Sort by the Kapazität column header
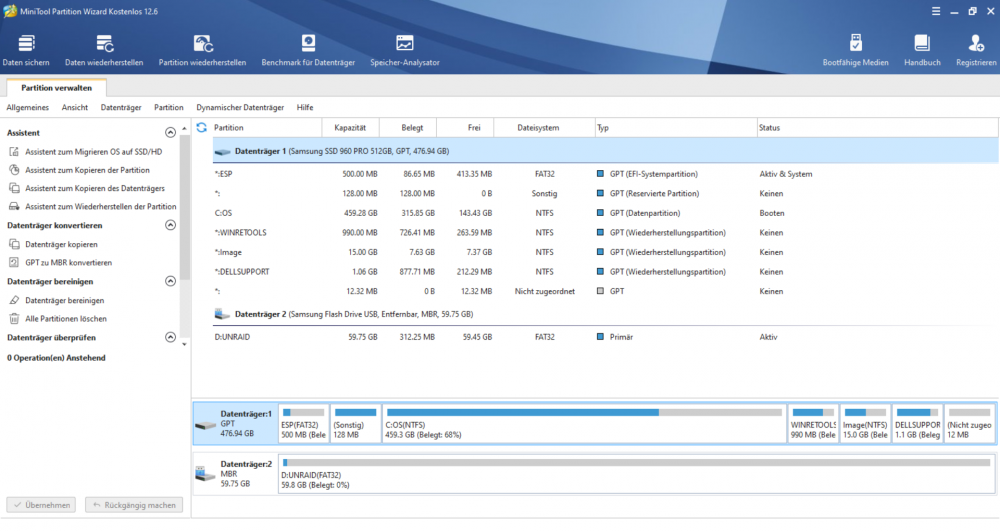The height and width of the screenshot is (531, 1000). 350,127
